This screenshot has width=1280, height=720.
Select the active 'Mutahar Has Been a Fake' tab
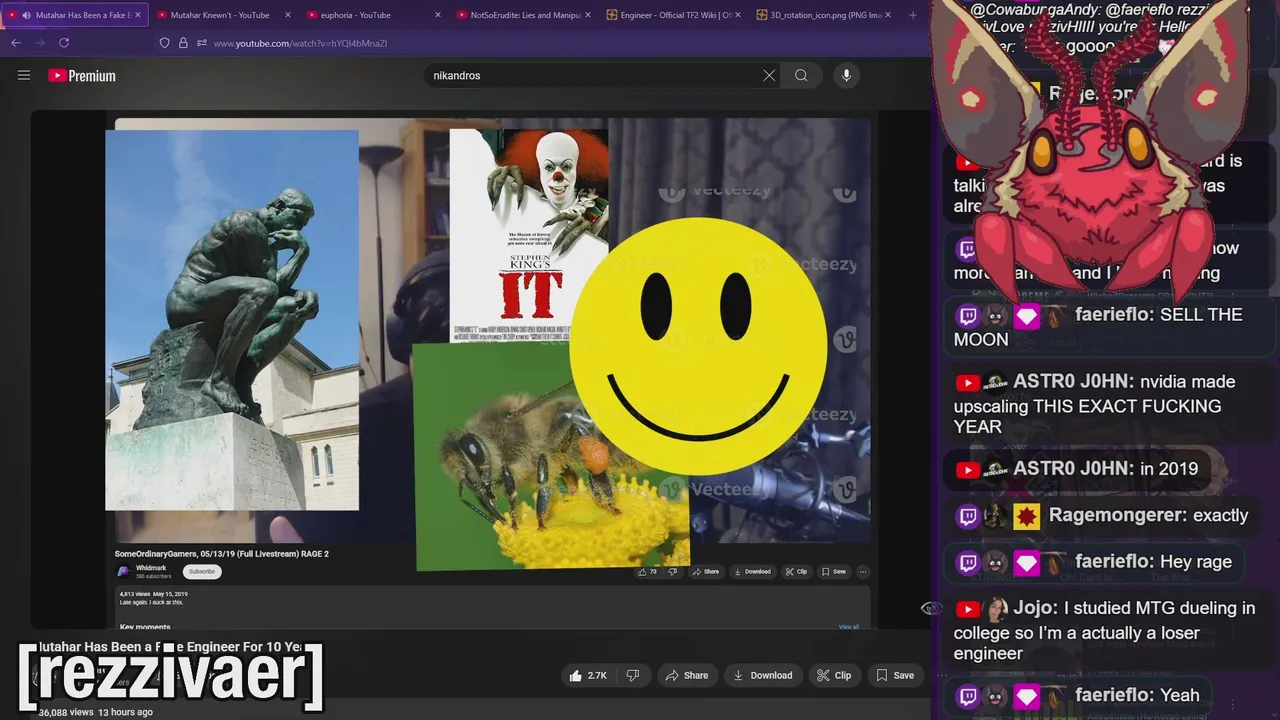(x=75, y=15)
